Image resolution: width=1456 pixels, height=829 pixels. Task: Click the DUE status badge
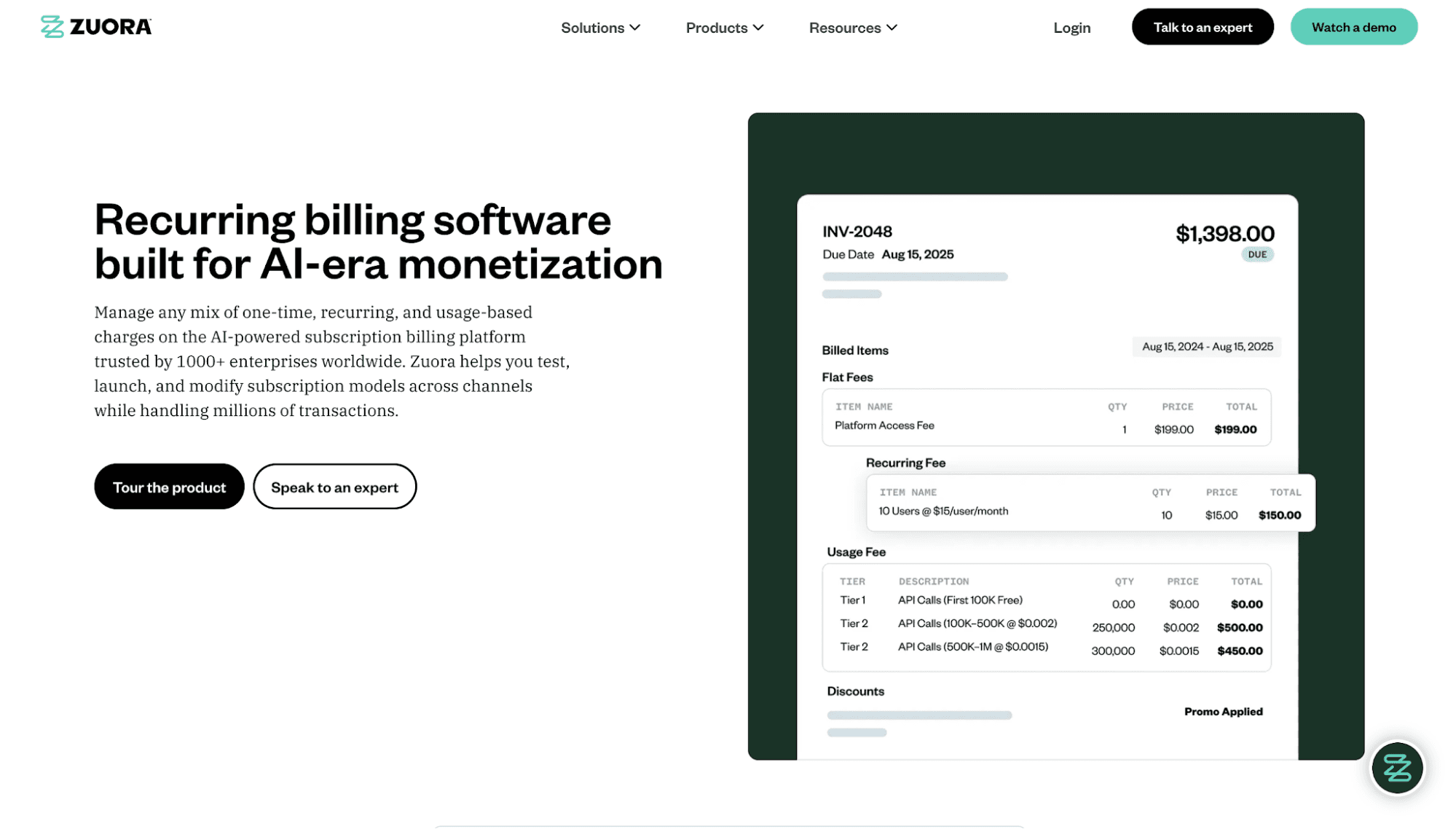(x=1258, y=254)
